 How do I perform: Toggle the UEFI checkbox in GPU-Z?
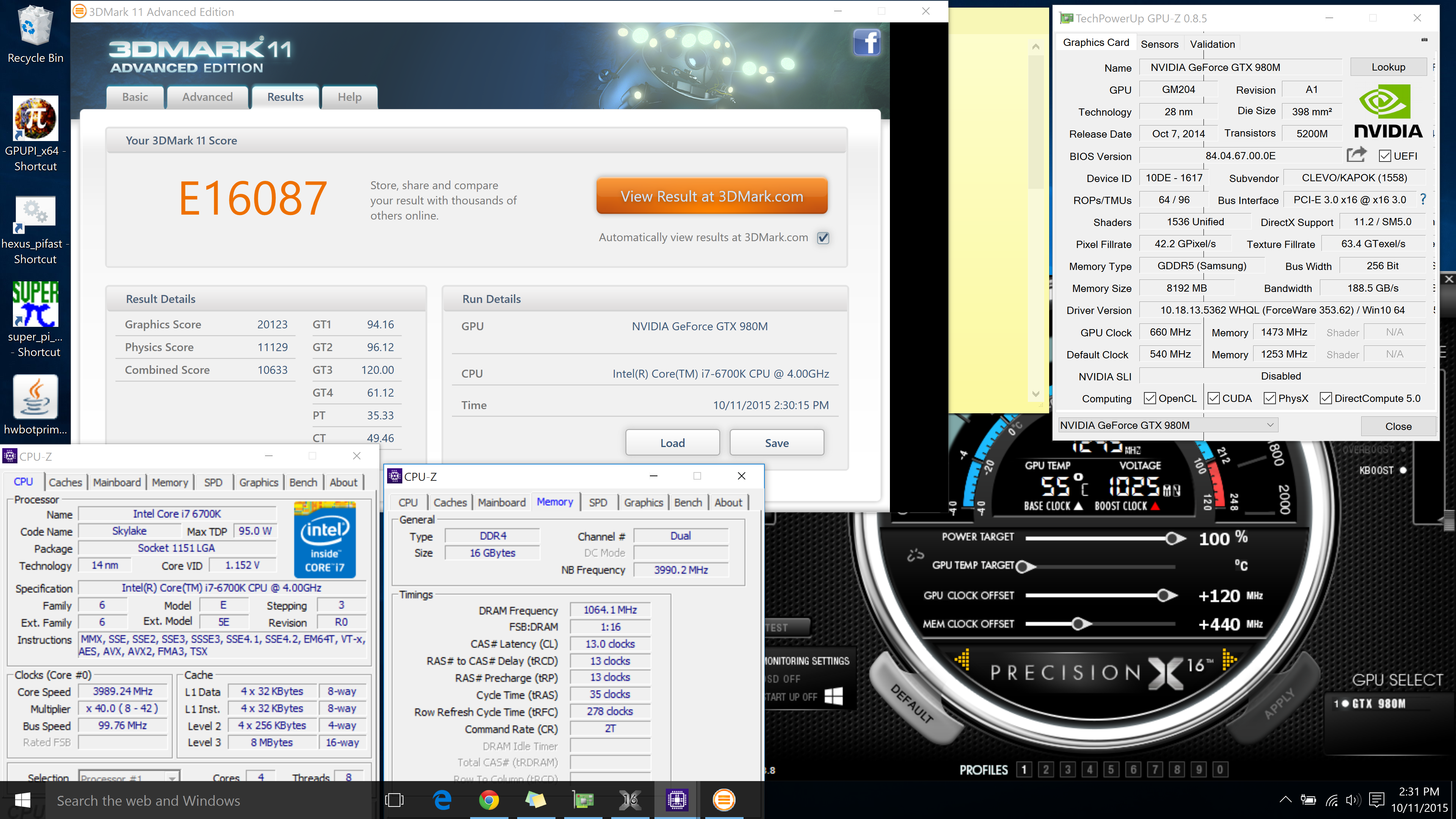1385,156
